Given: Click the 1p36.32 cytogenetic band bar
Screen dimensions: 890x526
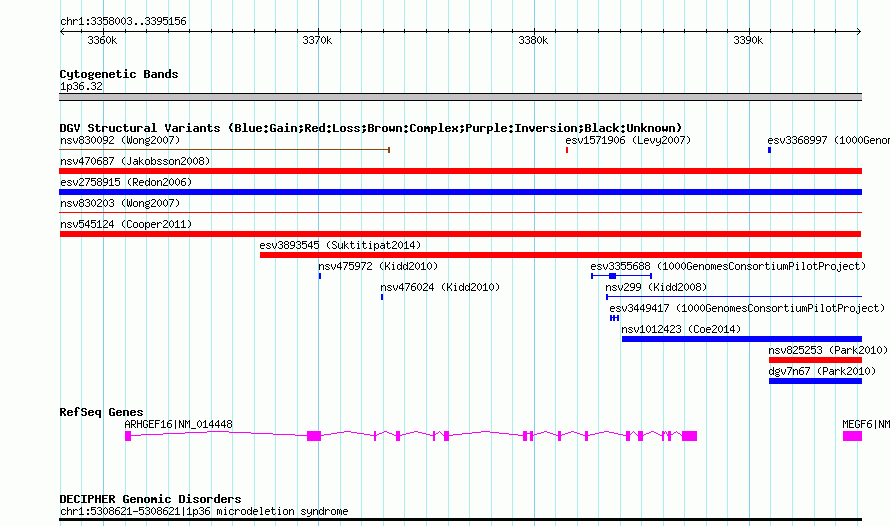Looking at the screenshot, I should [460, 97].
